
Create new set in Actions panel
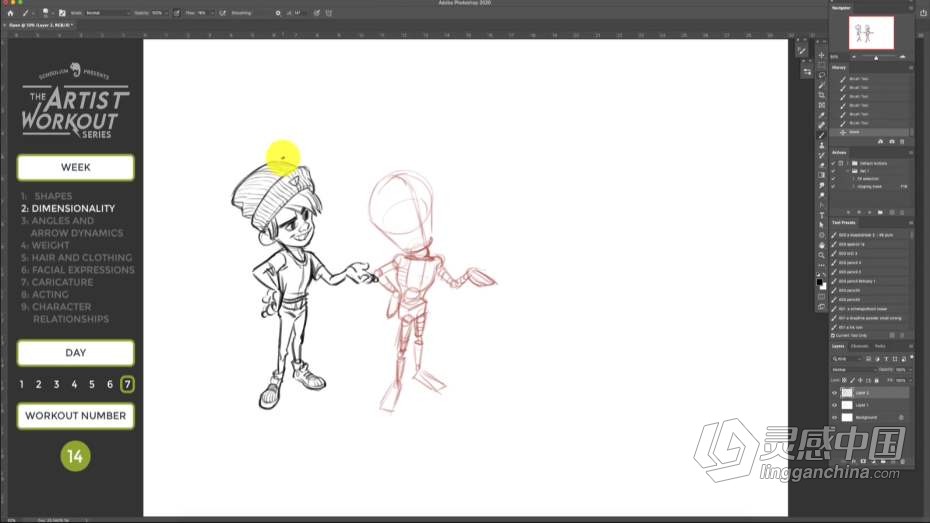coord(880,212)
